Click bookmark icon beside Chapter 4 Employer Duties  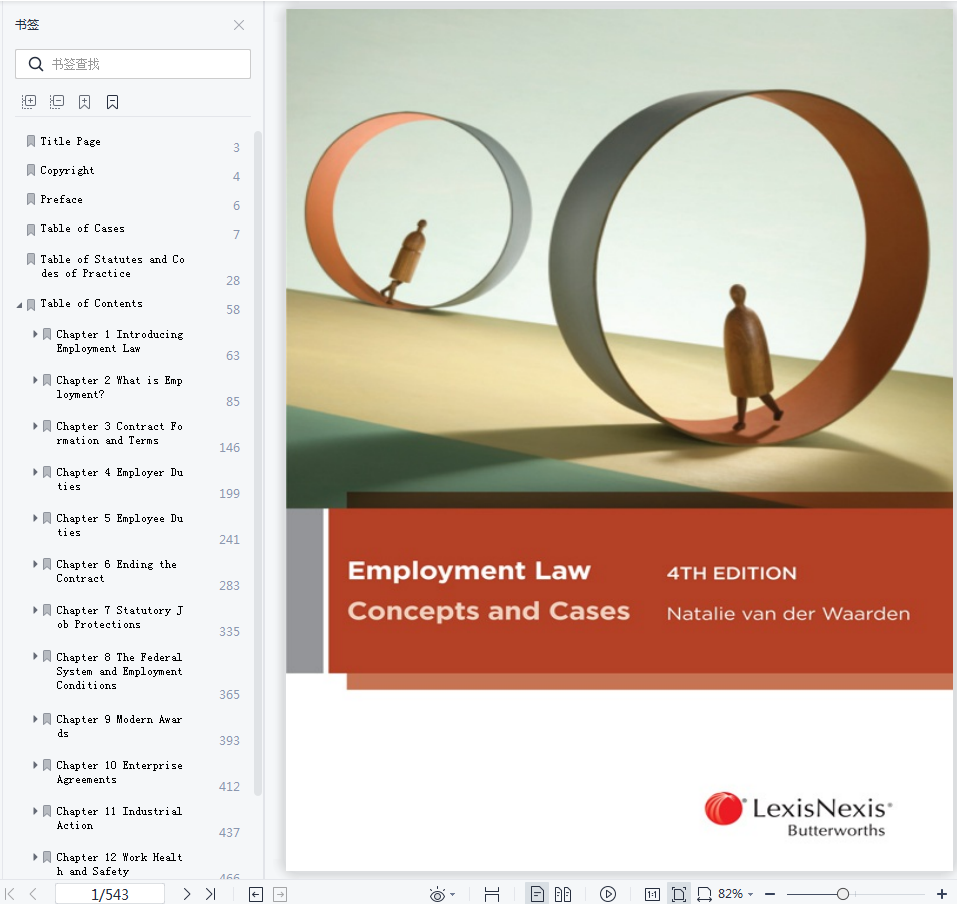pyautogui.click(x=46, y=472)
